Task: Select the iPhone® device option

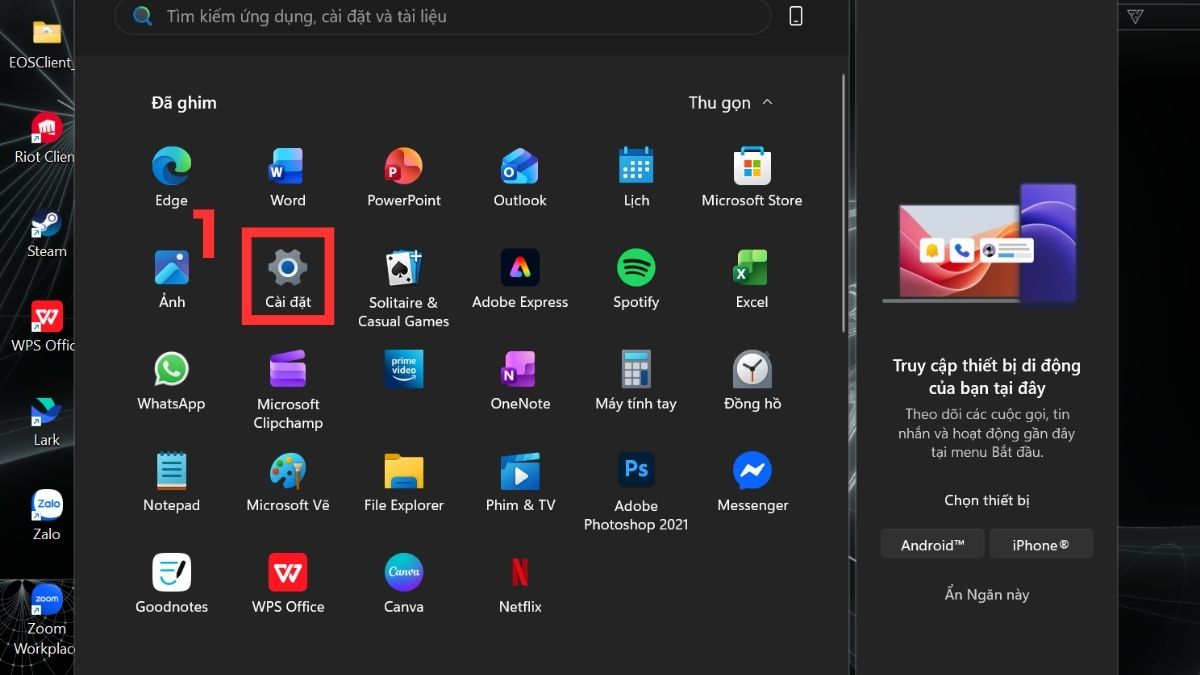Action: 1041,544
